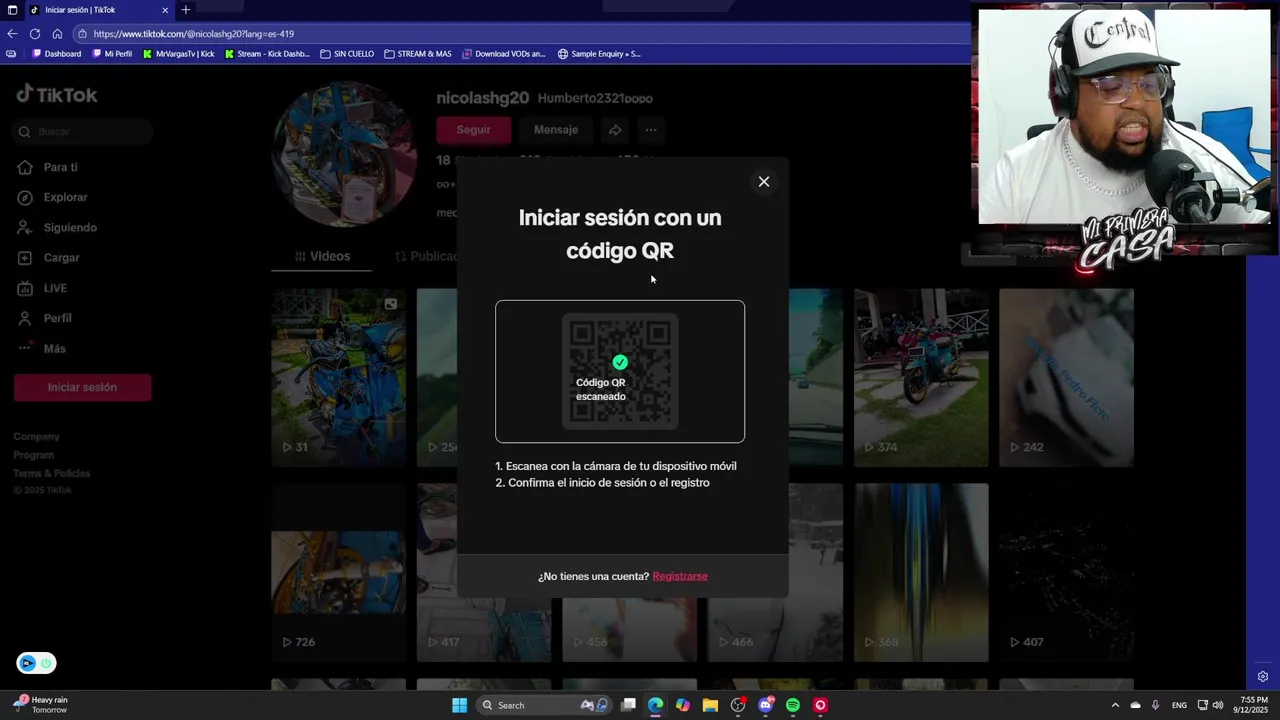
Task: Click the Mensaje button
Action: click(x=556, y=130)
